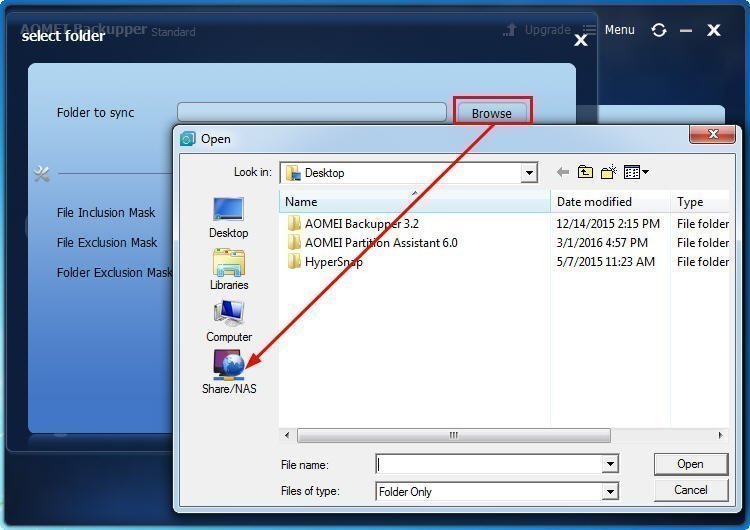Screen dimensions: 750x530
Task: Click the Upgrade link
Action: click(547, 30)
